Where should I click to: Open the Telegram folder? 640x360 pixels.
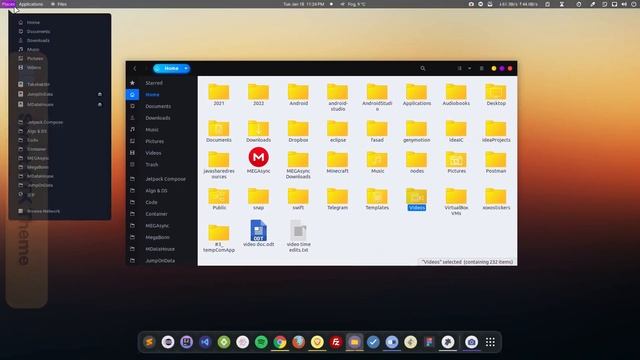point(338,196)
